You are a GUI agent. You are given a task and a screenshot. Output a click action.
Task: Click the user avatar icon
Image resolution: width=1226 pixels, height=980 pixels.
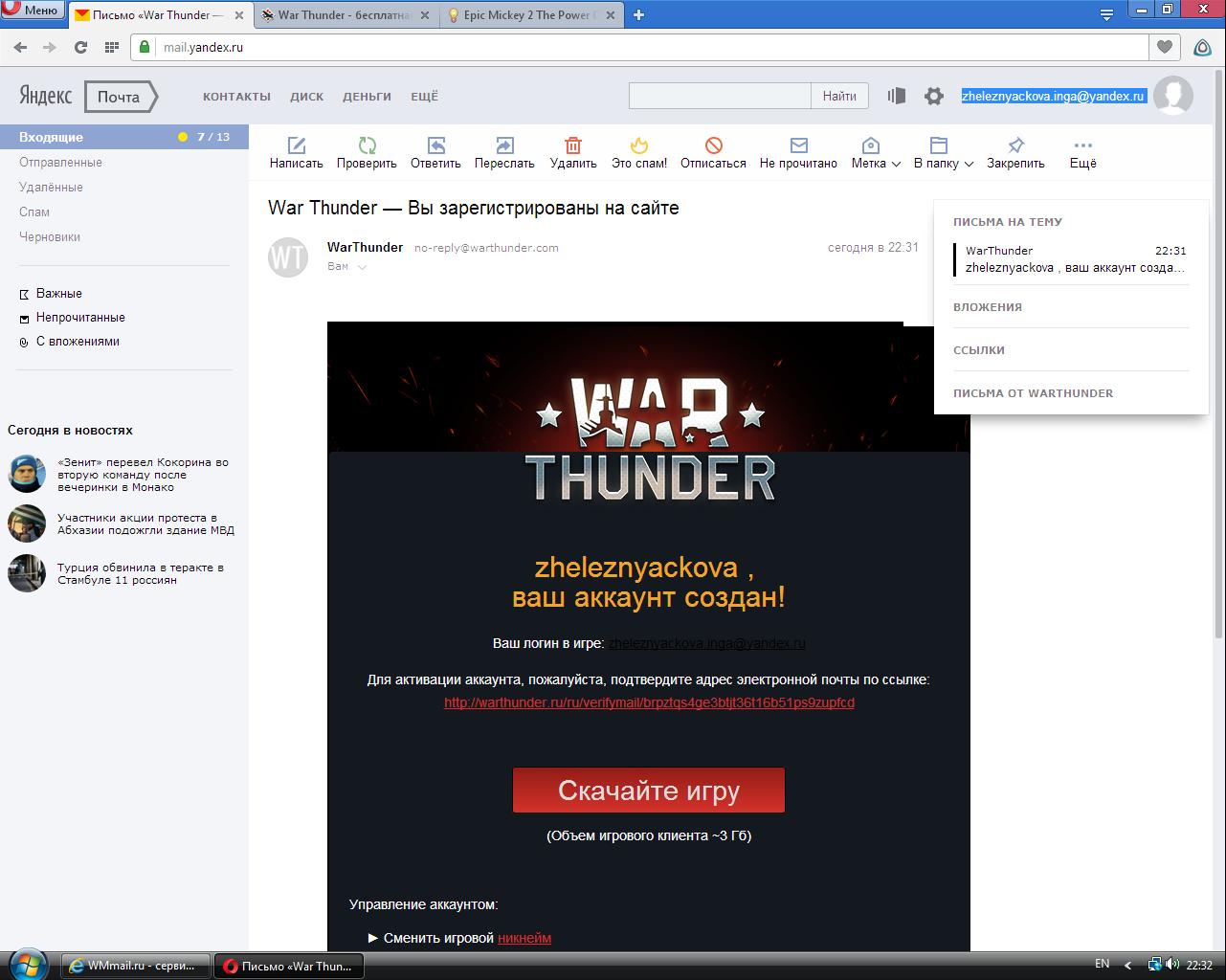(x=1173, y=96)
